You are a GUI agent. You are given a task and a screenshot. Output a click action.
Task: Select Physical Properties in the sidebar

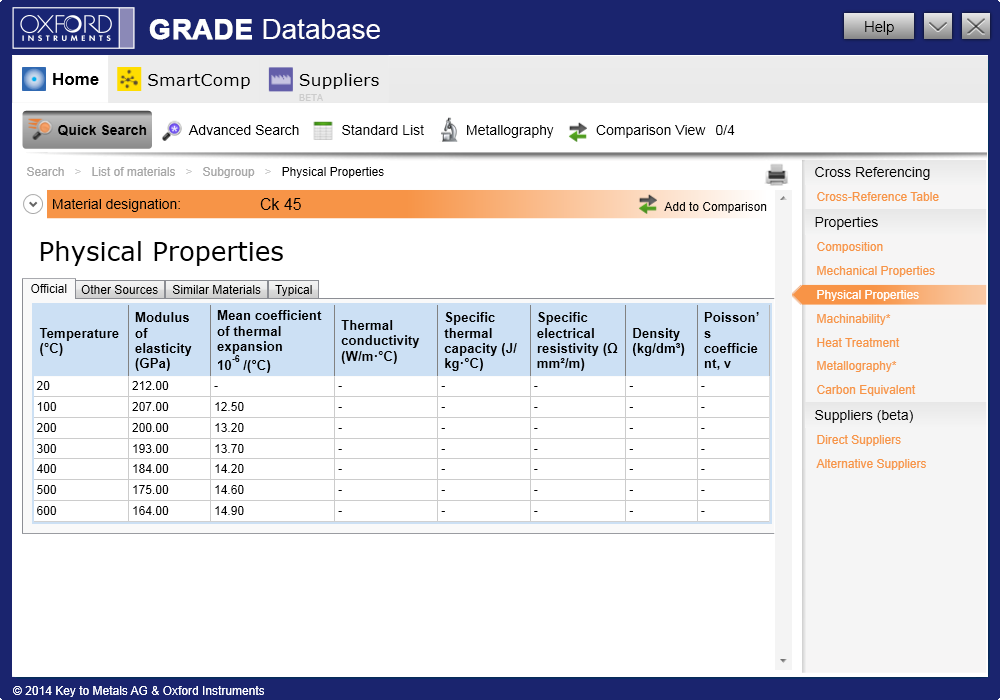[889, 295]
